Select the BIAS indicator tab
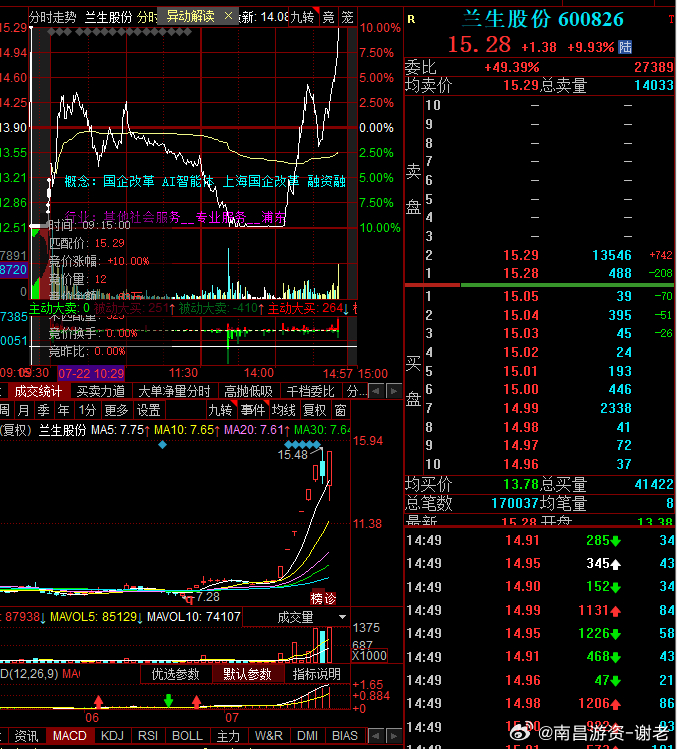Screen dimensions: 677x749 click(x=344, y=736)
